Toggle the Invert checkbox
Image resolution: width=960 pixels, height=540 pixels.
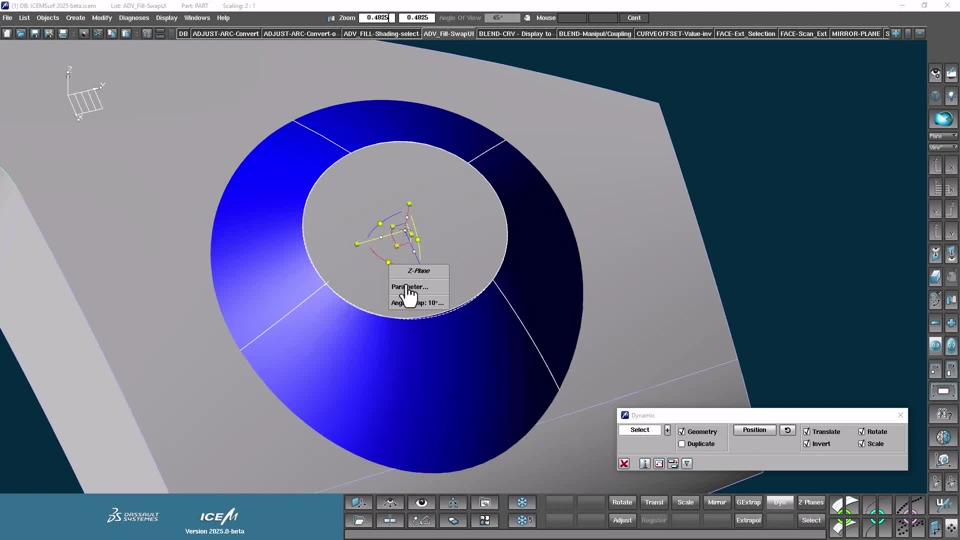tap(807, 444)
